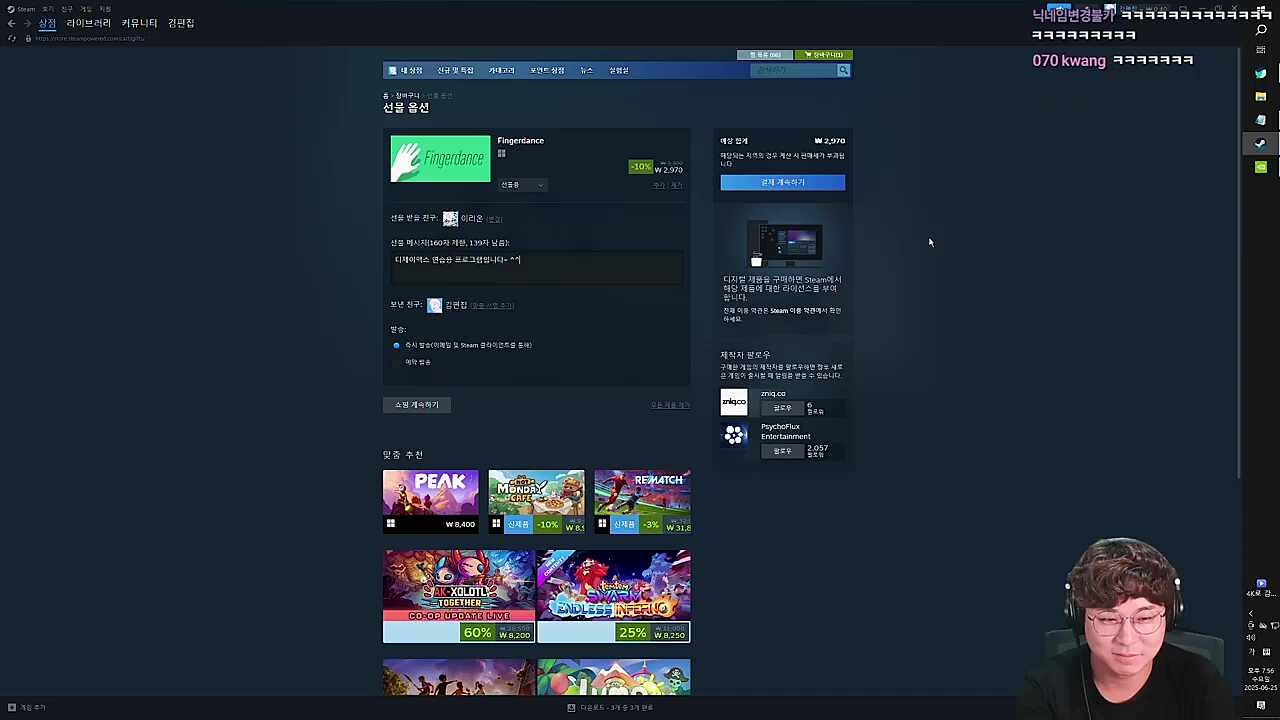
Task: Click the Fingerdance game thumbnail
Action: 440,159
